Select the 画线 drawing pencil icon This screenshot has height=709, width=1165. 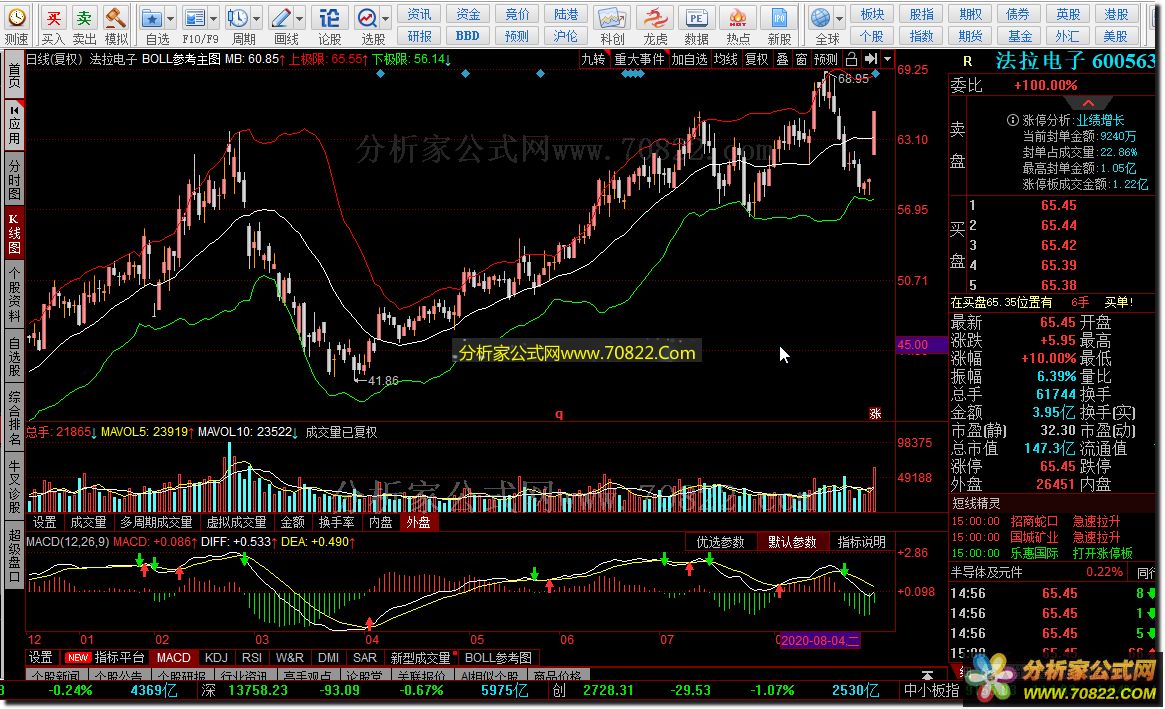point(281,18)
